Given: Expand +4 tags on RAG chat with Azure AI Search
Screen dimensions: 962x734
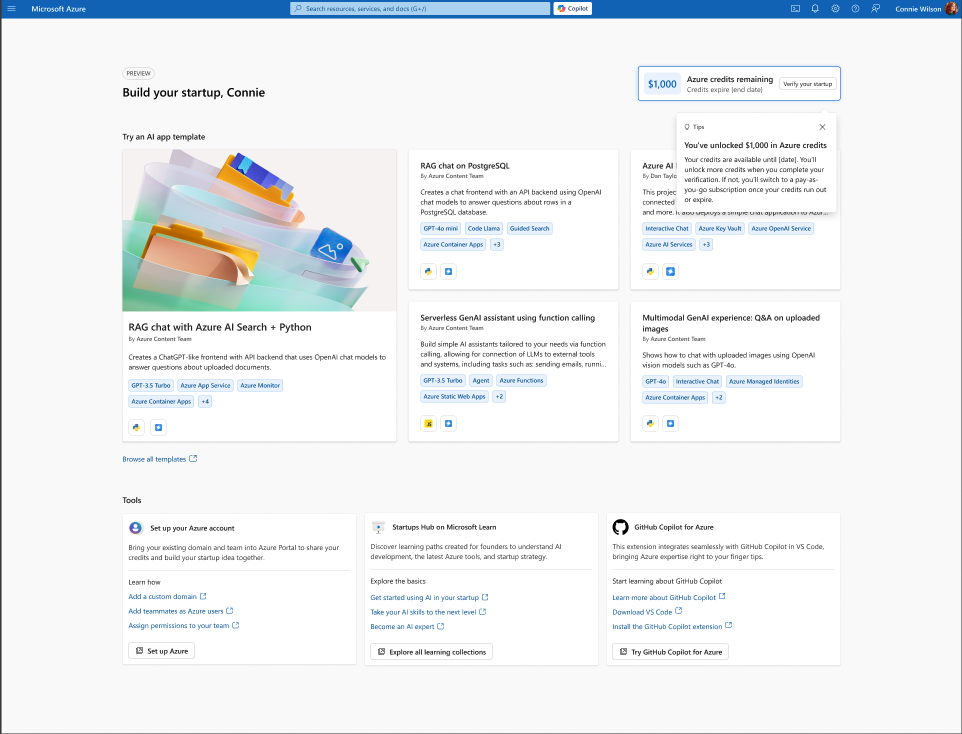Looking at the screenshot, I should click(x=205, y=401).
